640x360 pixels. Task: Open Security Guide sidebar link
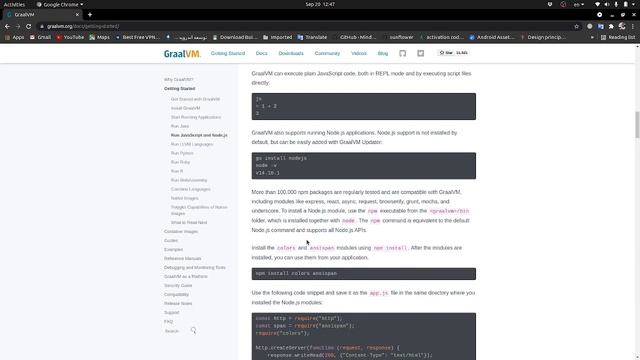pyautogui.click(x=178, y=285)
